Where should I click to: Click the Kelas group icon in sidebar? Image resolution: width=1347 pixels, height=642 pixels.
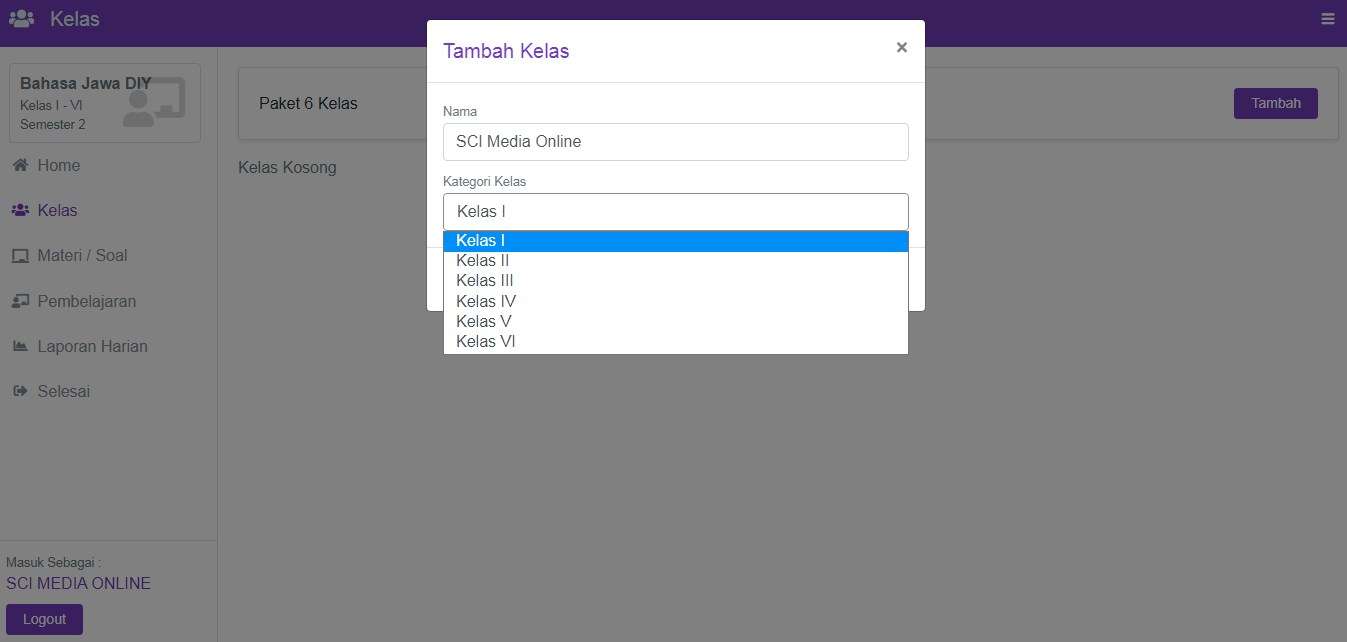pyautogui.click(x=20, y=211)
